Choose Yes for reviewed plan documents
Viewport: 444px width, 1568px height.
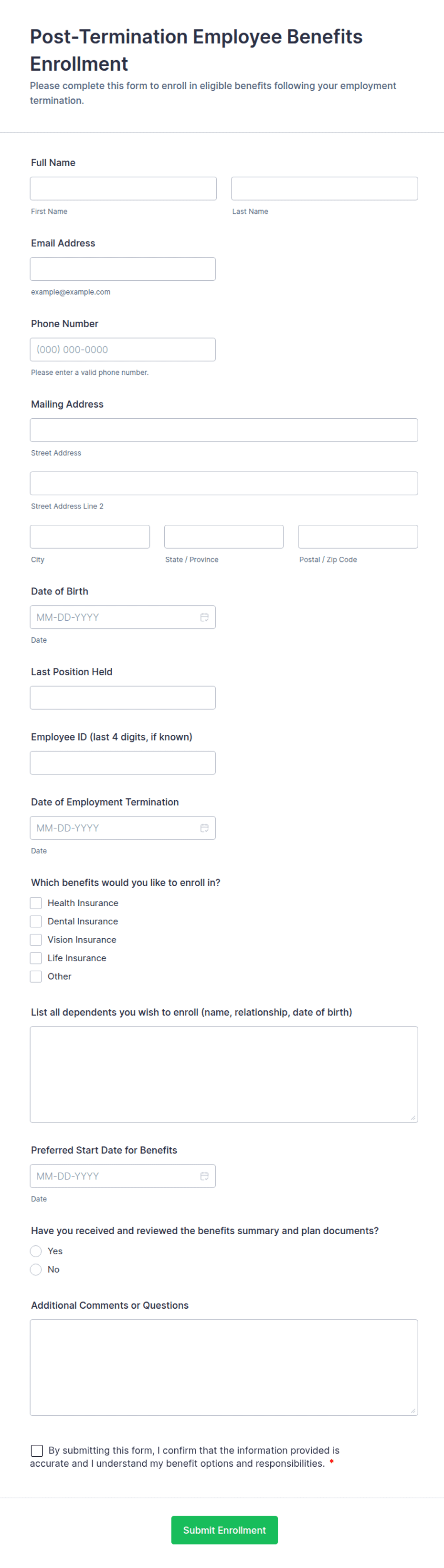click(x=36, y=1251)
